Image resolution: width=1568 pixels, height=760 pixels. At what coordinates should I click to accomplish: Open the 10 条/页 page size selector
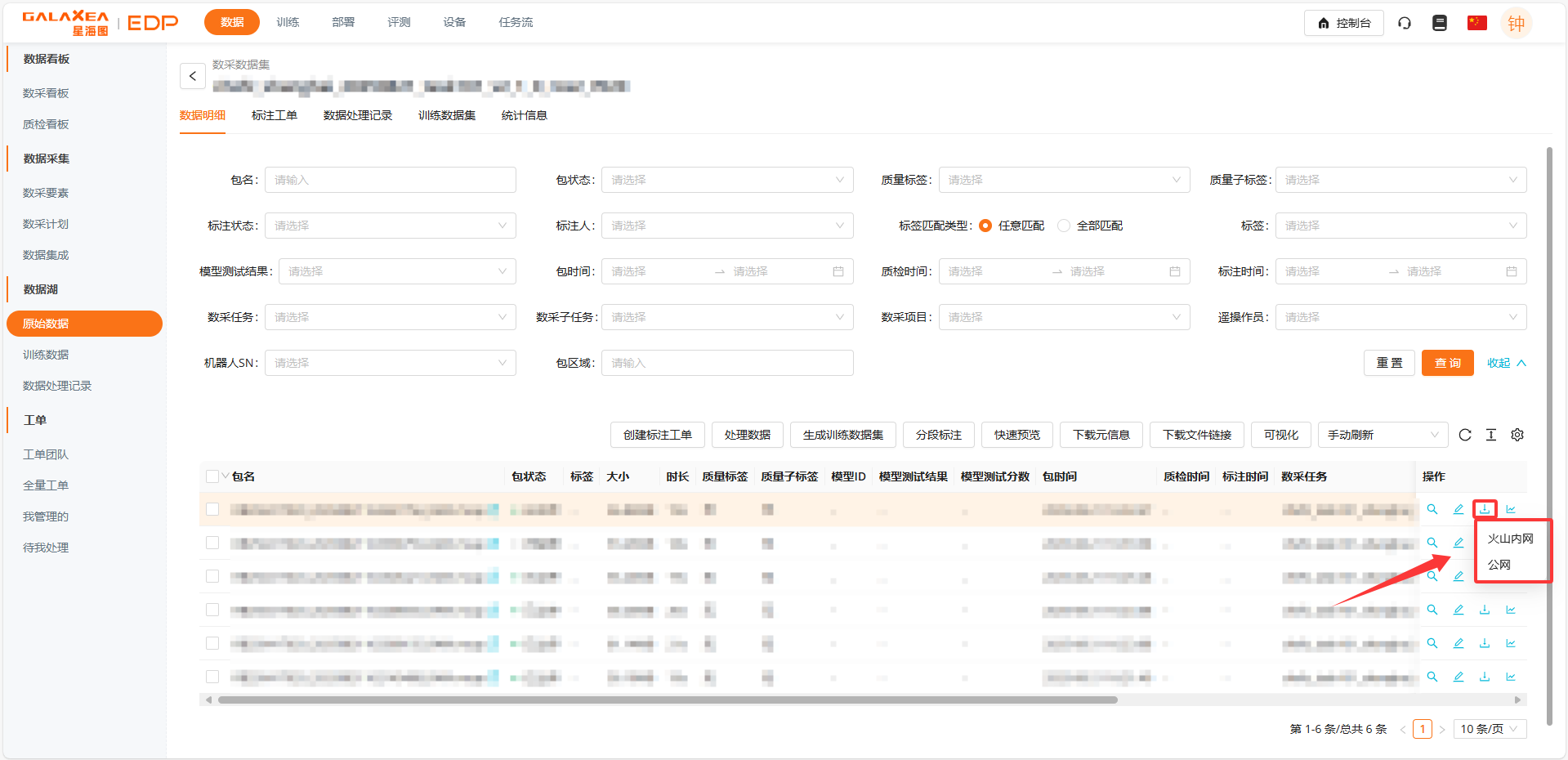coord(1489,729)
